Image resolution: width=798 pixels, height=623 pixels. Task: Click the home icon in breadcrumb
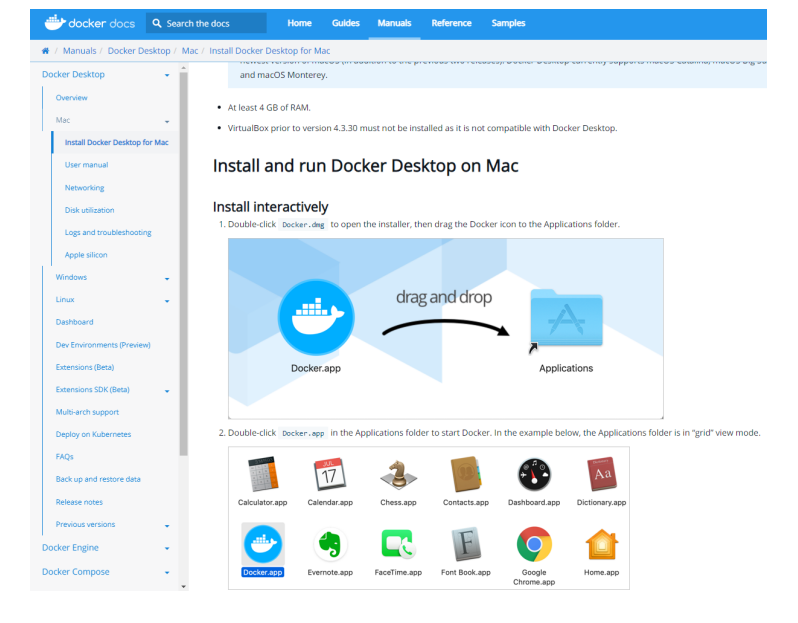pos(46,51)
